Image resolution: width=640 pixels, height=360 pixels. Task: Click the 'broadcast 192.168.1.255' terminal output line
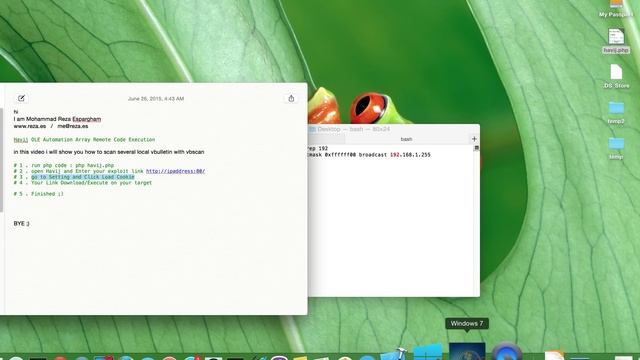coord(369,155)
